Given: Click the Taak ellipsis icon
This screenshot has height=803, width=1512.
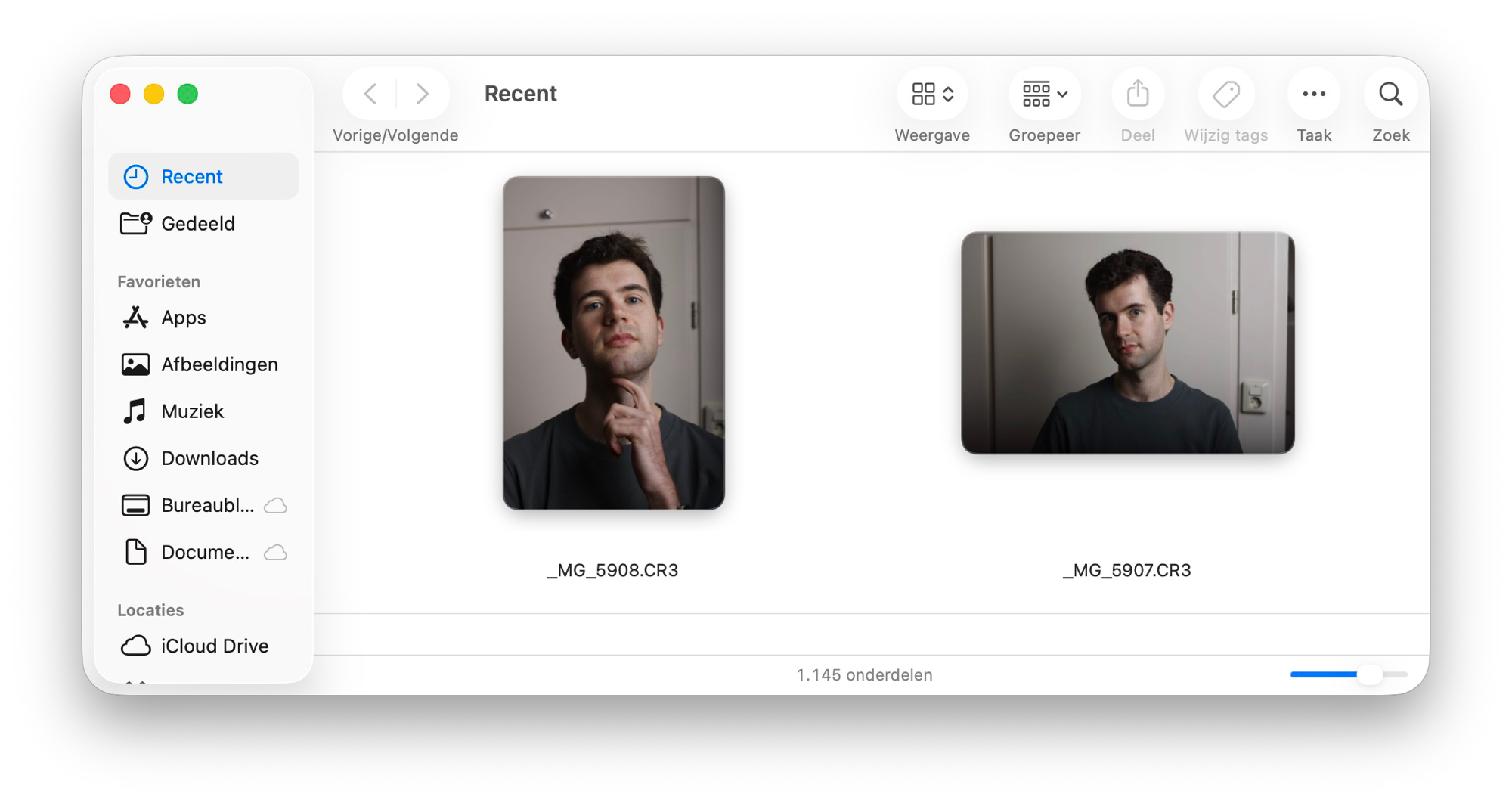Looking at the screenshot, I should [1314, 94].
